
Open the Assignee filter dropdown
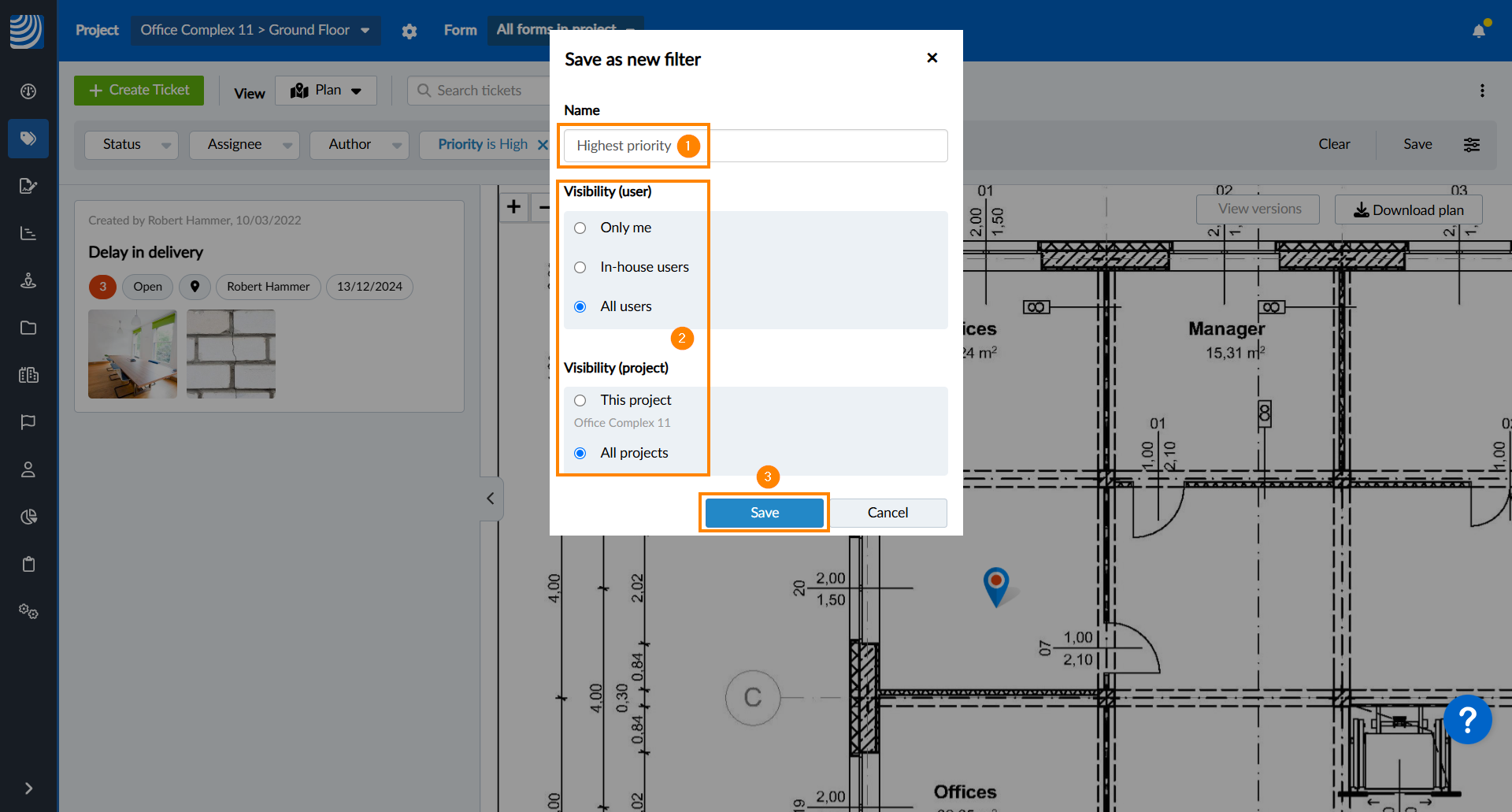(244, 145)
